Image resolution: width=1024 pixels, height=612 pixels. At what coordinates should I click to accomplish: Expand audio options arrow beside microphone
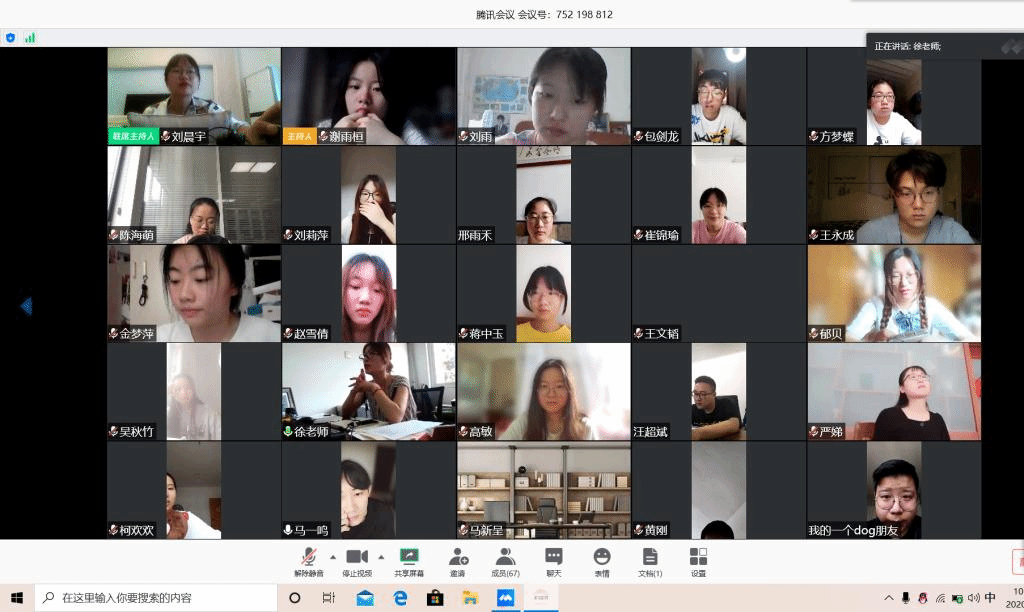(x=333, y=557)
